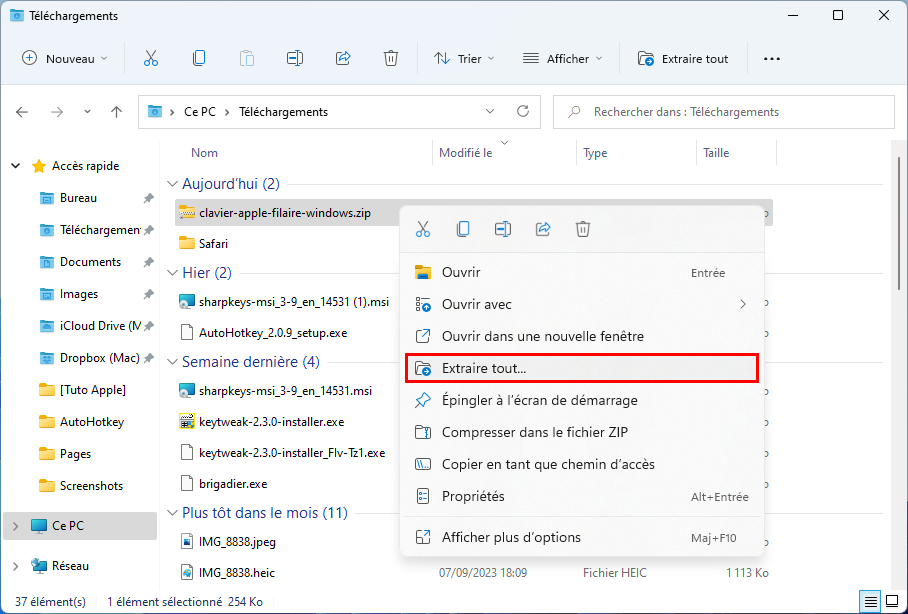Viewport: 908px width, 614px height.
Task: Delete the file via the context menu trash icon
Action: pyautogui.click(x=583, y=229)
